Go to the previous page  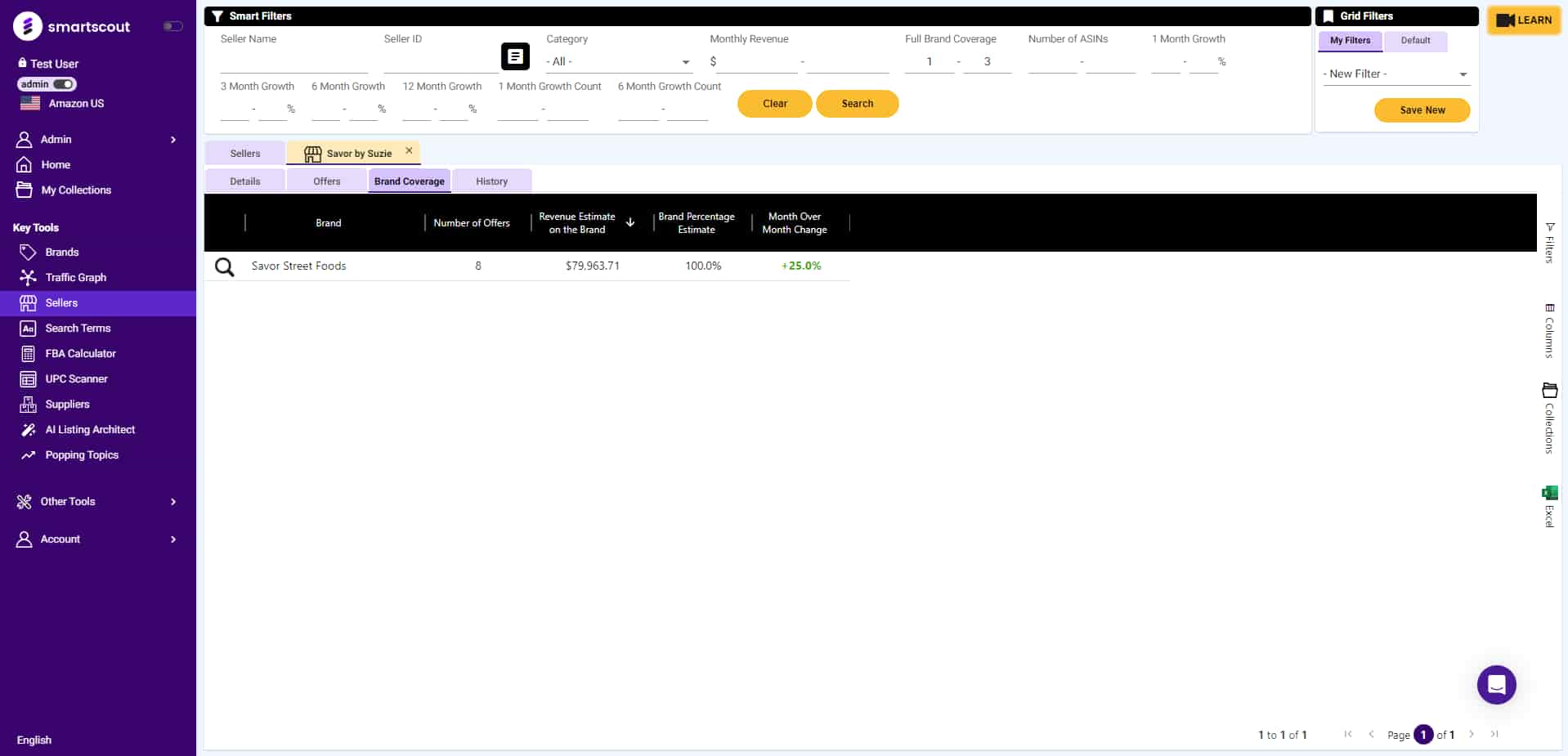[x=1371, y=734]
